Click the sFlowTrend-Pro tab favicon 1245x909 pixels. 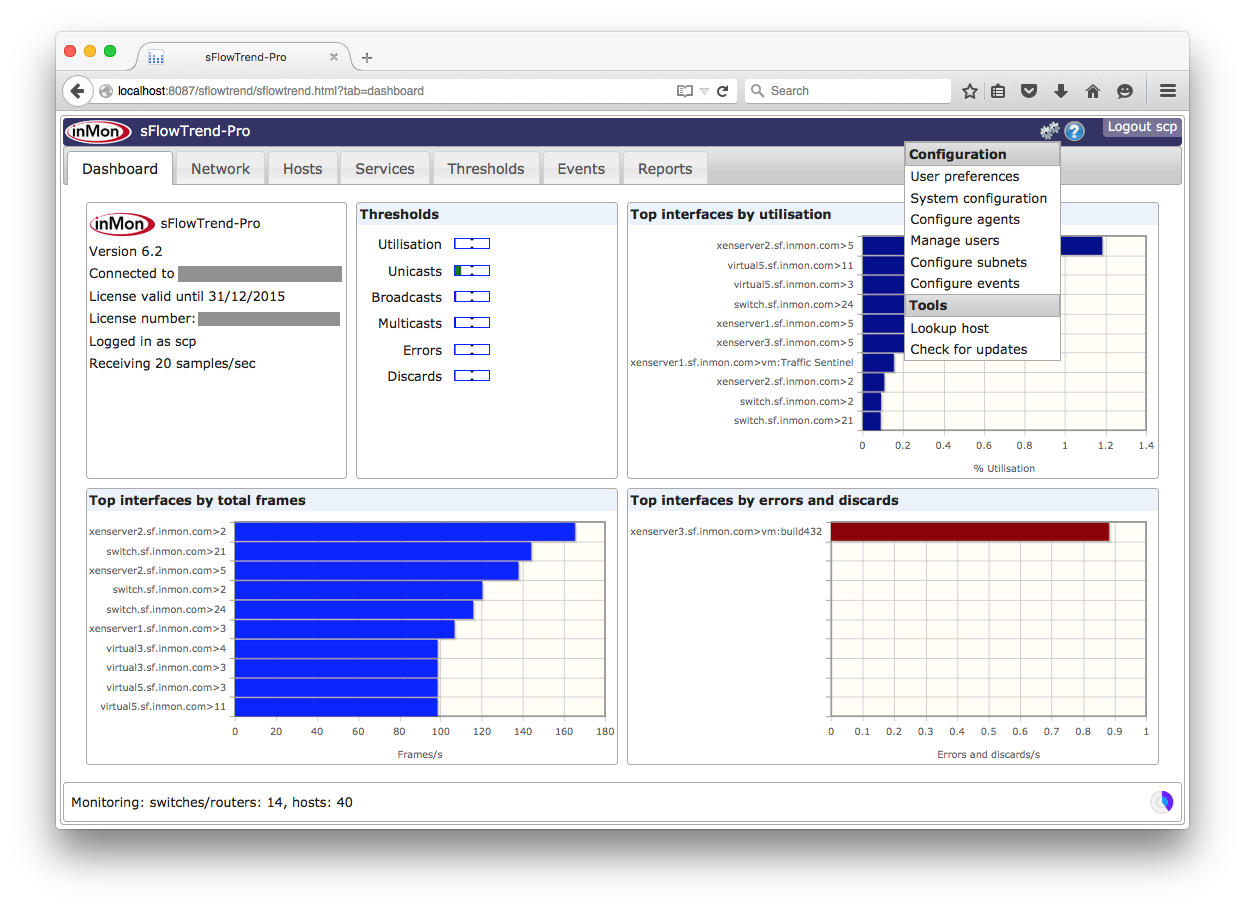pyautogui.click(x=156, y=57)
